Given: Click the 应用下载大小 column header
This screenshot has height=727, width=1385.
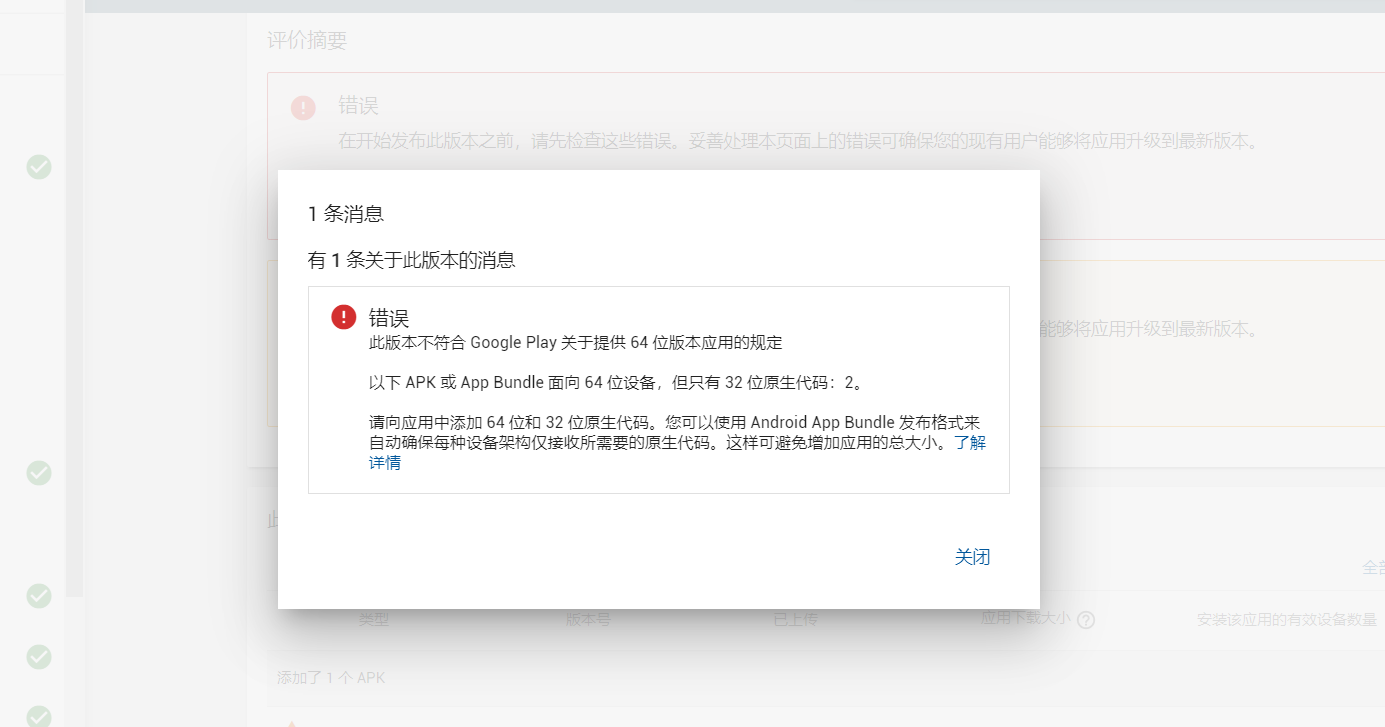Looking at the screenshot, I should click(x=1026, y=618).
